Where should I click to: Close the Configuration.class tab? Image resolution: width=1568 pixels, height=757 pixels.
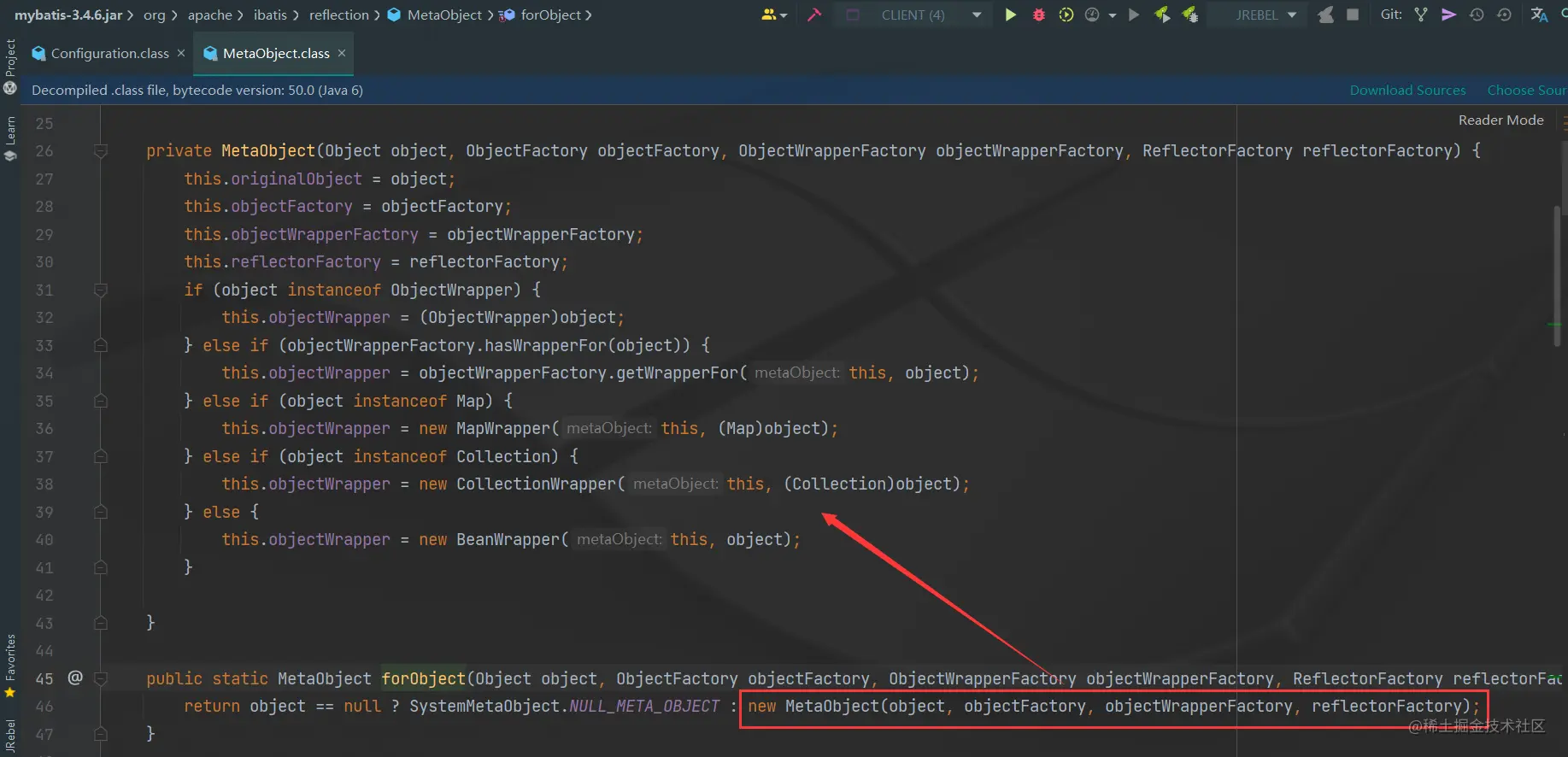click(x=181, y=53)
